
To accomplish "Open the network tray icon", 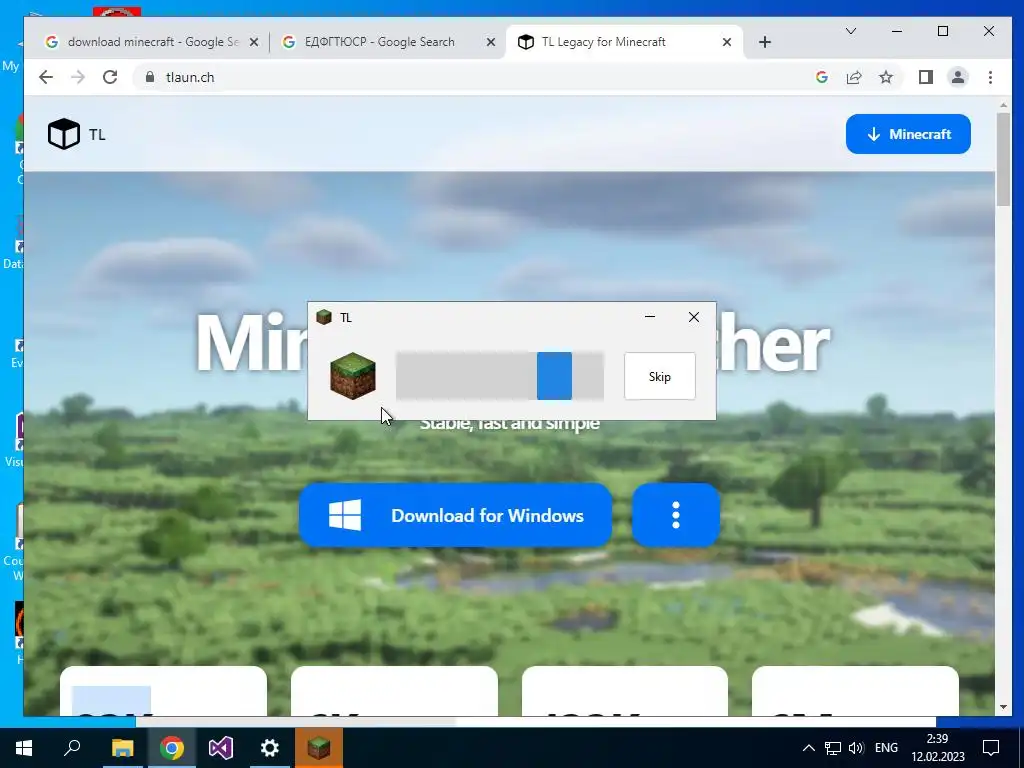I will 833,748.
